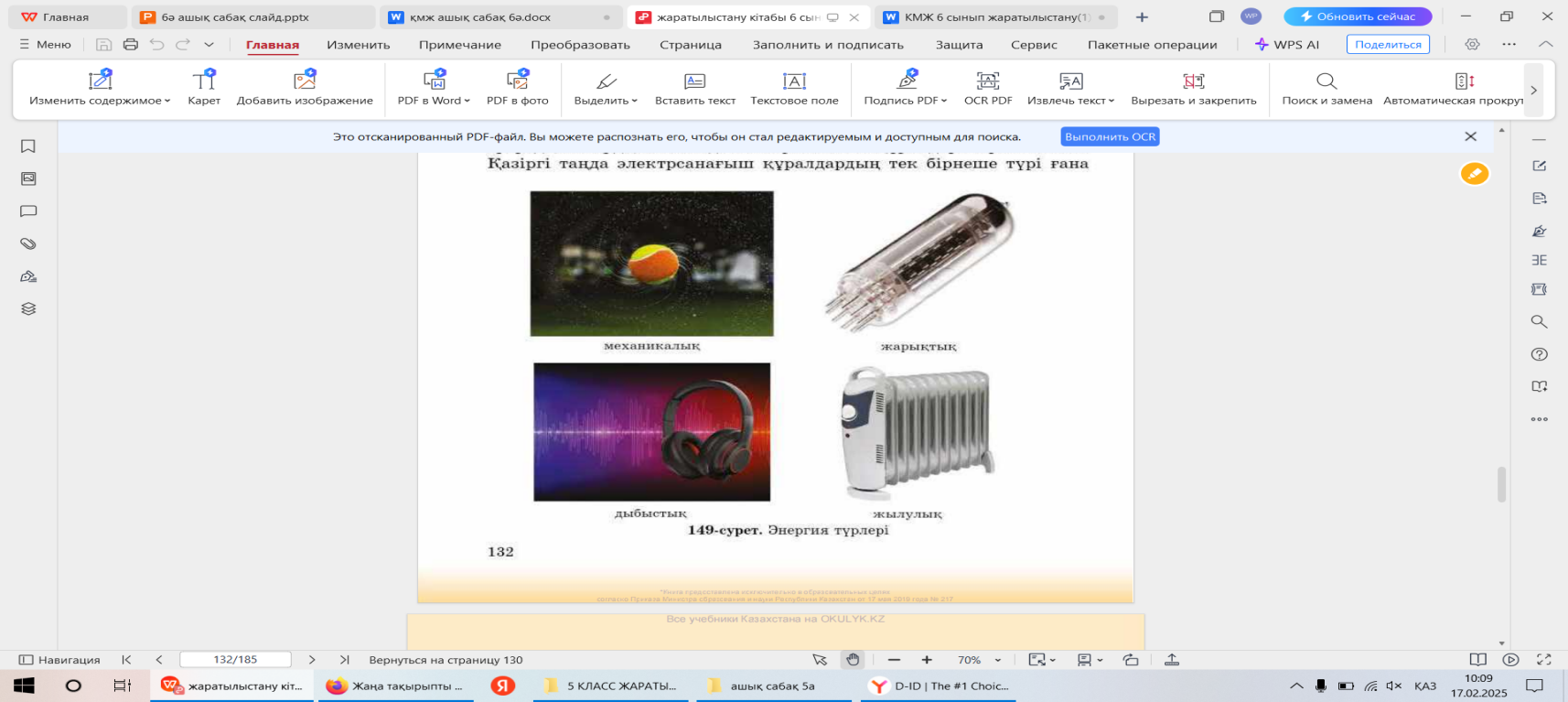1568x702 pixels.
Task: Click Extract text tool
Action: pyautogui.click(x=1070, y=89)
